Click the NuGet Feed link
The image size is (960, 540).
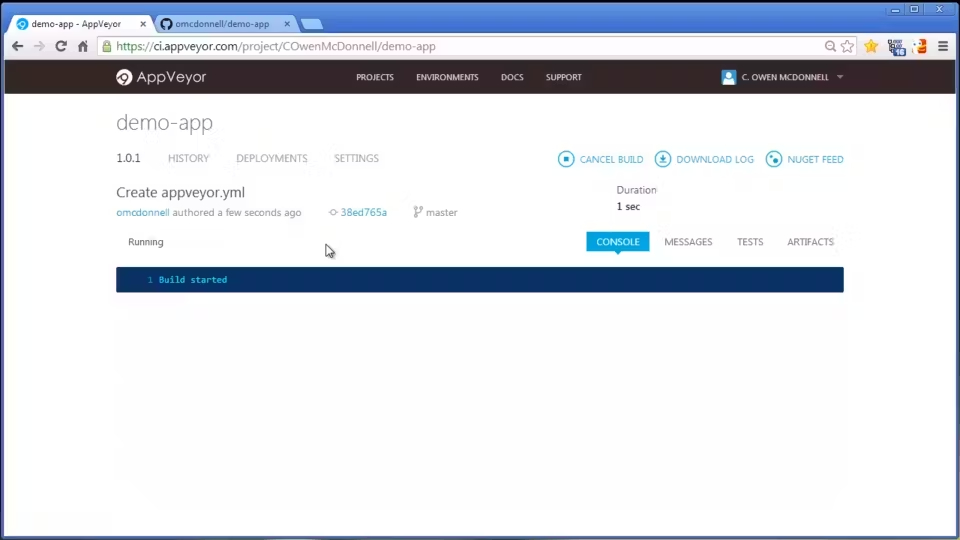tap(815, 159)
